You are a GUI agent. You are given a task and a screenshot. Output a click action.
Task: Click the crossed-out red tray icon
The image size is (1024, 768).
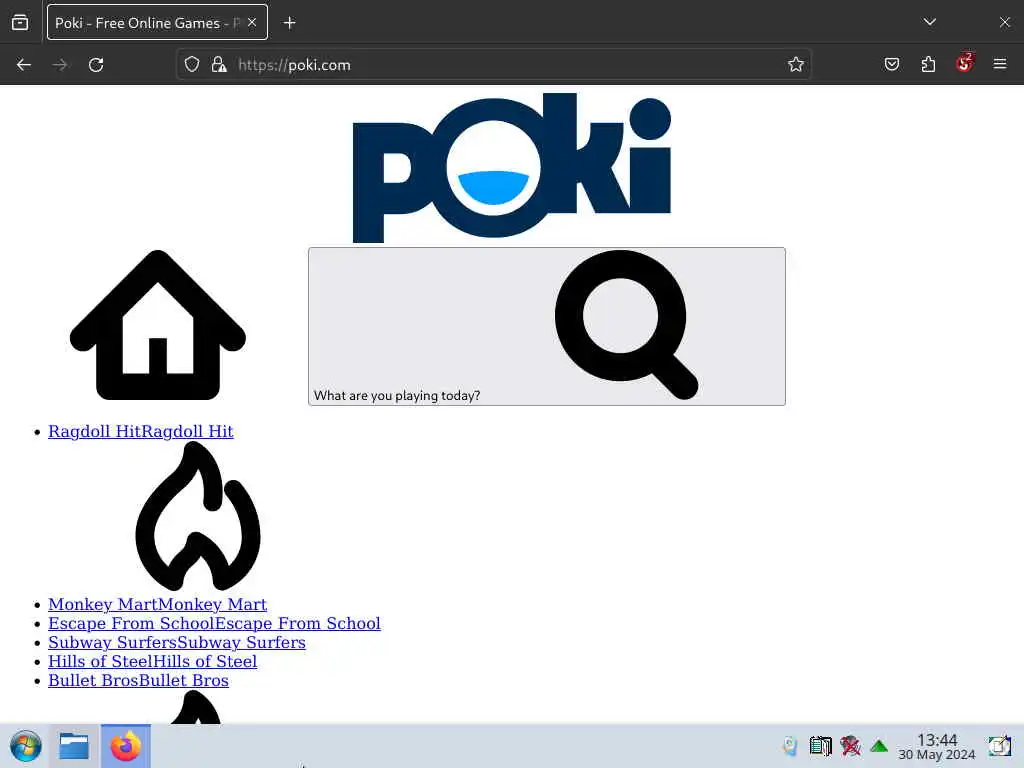click(850, 746)
